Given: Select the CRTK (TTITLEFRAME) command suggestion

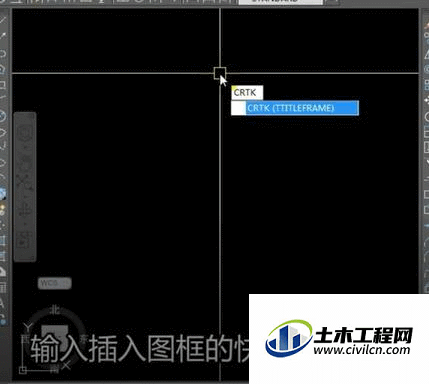Looking at the screenshot, I should 295,108.
